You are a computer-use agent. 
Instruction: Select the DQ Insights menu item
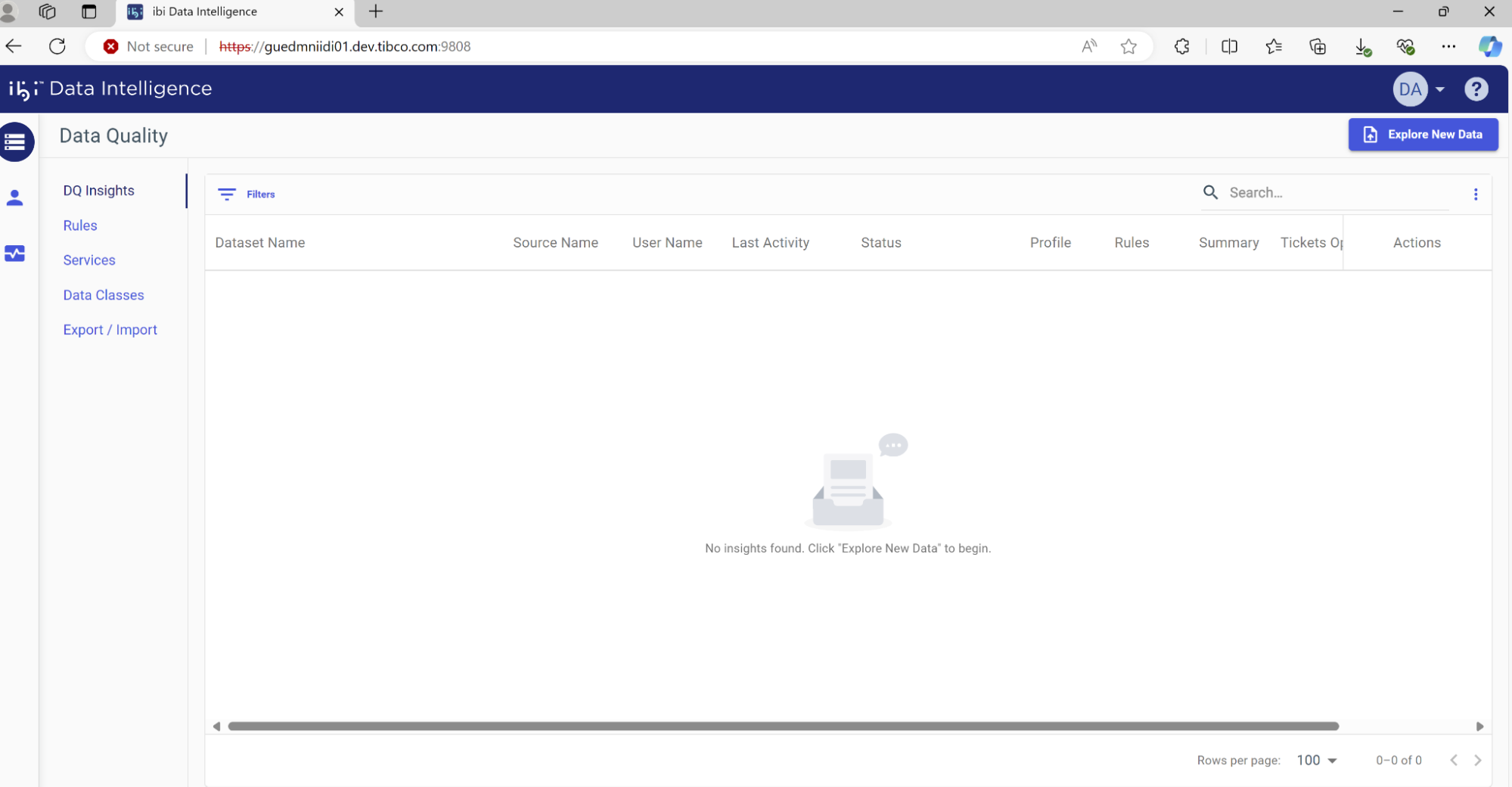[x=99, y=191]
